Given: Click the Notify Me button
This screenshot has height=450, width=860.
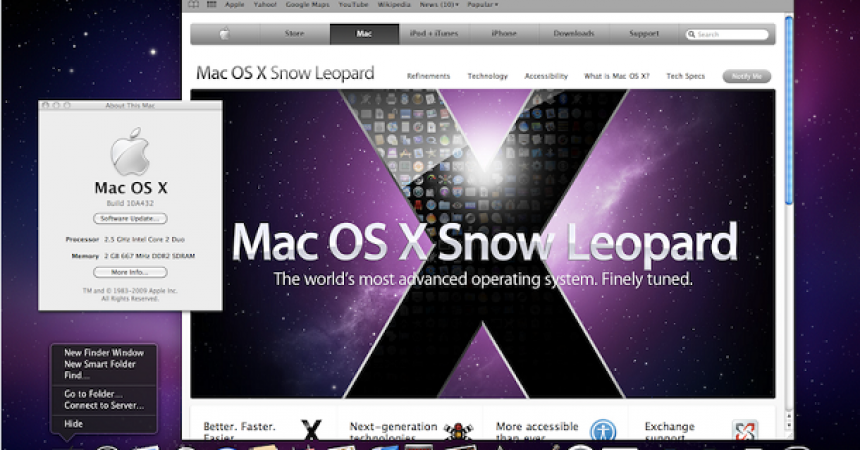Looking at the screenshot, I should 746,76.
